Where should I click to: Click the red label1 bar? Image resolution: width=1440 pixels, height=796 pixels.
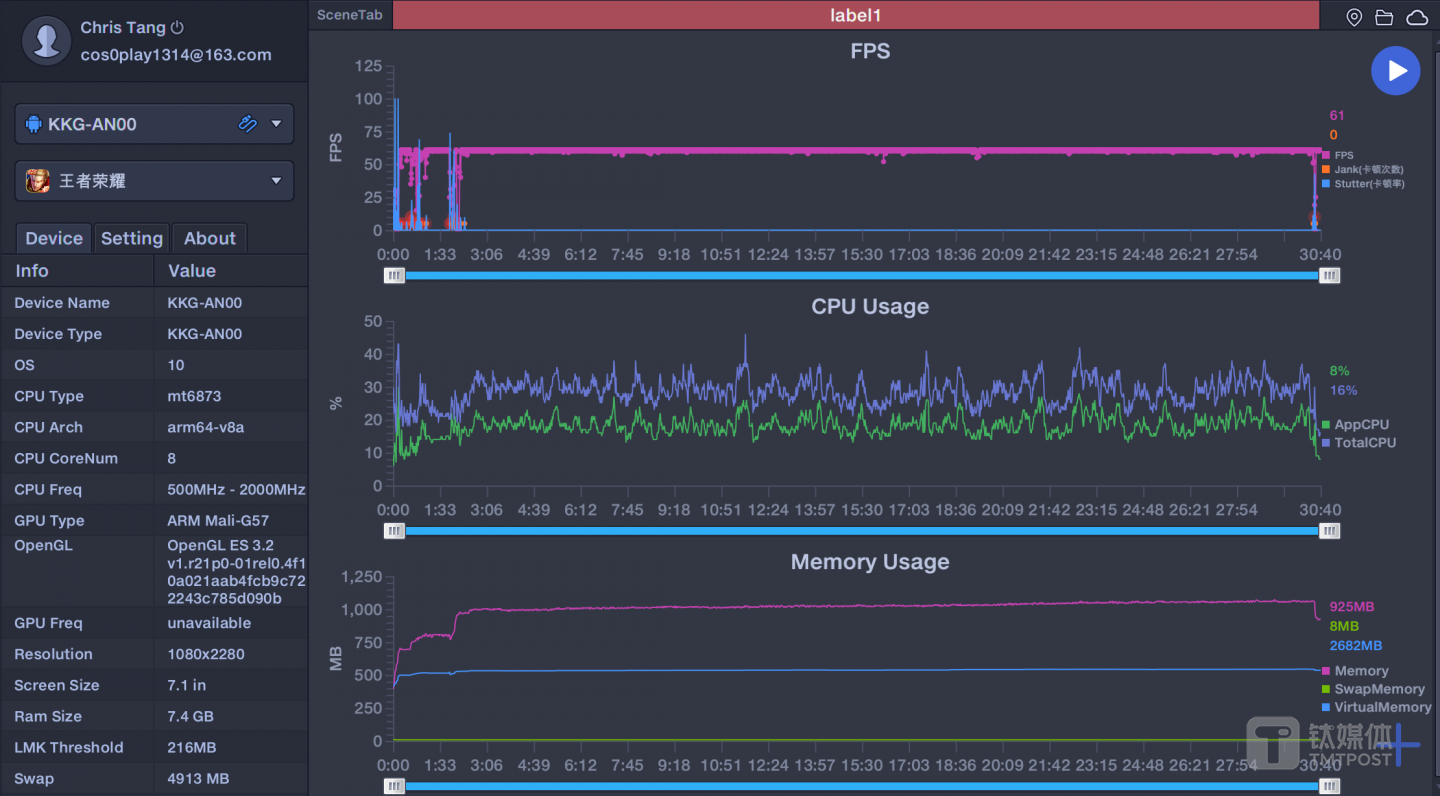[855, 15]
